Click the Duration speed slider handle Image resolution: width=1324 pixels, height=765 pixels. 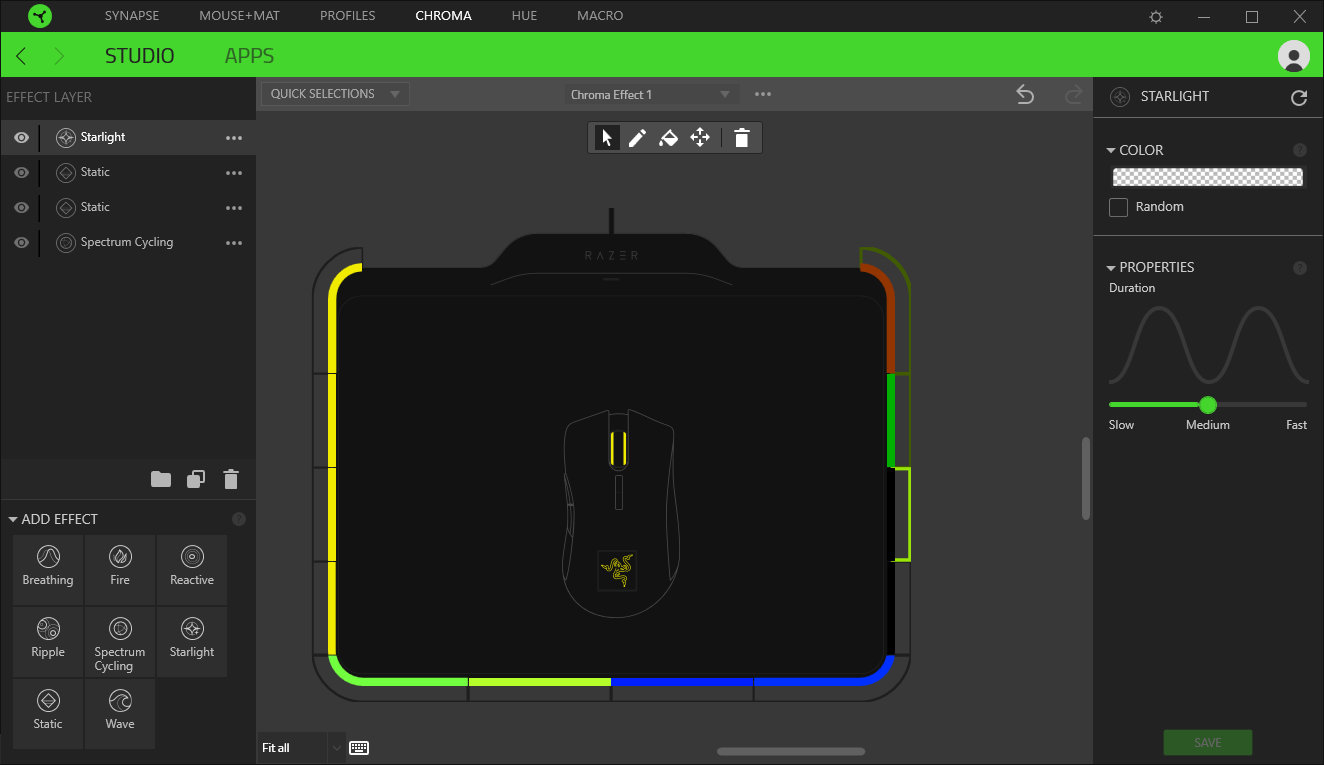[x=1208, y=405]
